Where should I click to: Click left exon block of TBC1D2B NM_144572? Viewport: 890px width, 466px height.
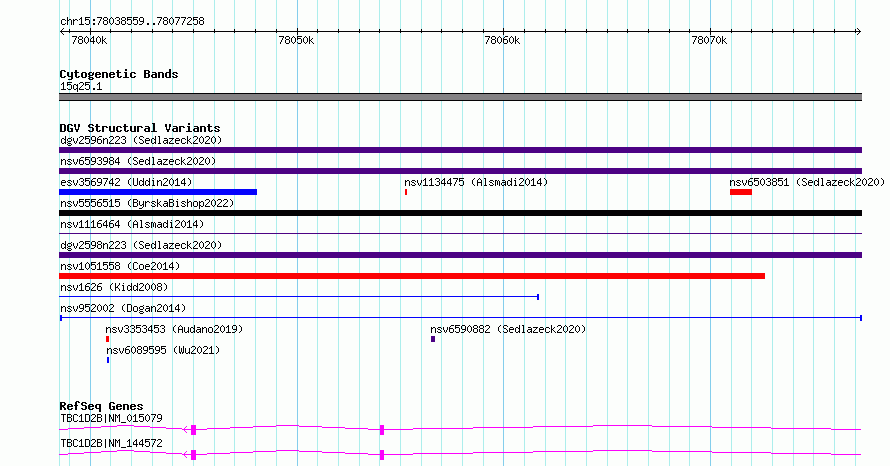click(194, 455)
